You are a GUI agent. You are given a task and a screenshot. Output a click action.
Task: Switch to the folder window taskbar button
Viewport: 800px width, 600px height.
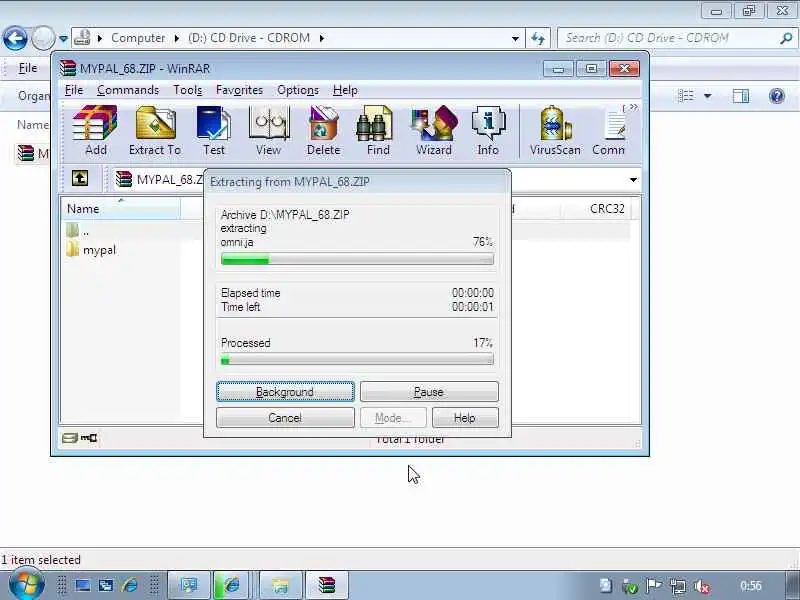[280, 585]
